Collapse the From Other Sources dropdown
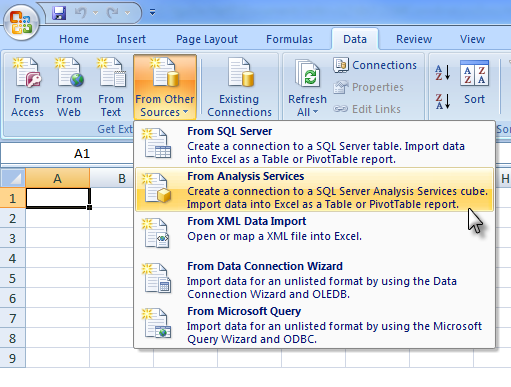 [x=165, y=87]
